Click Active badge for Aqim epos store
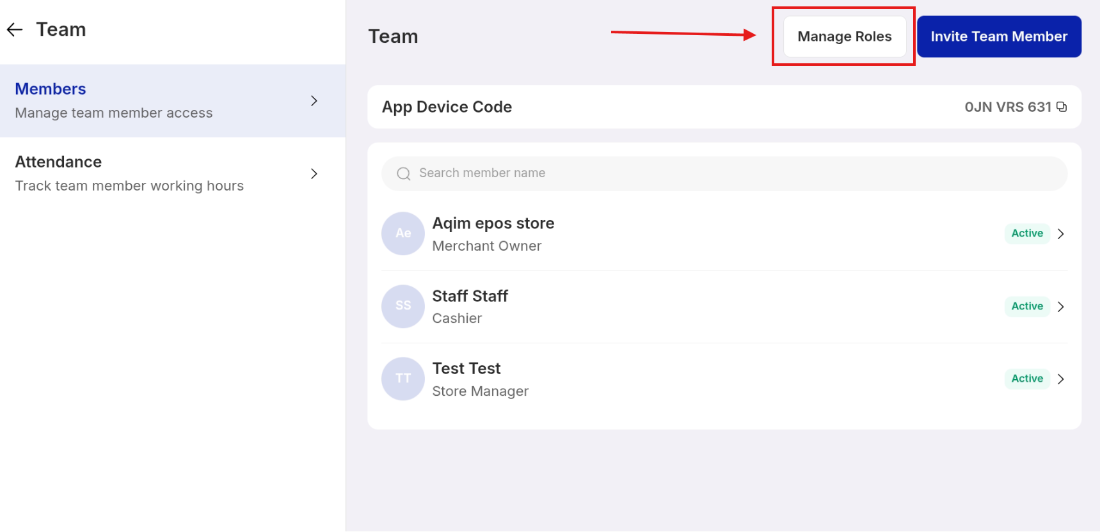The height and width of the screenshot is (532, 1100). pos(1027,234)
